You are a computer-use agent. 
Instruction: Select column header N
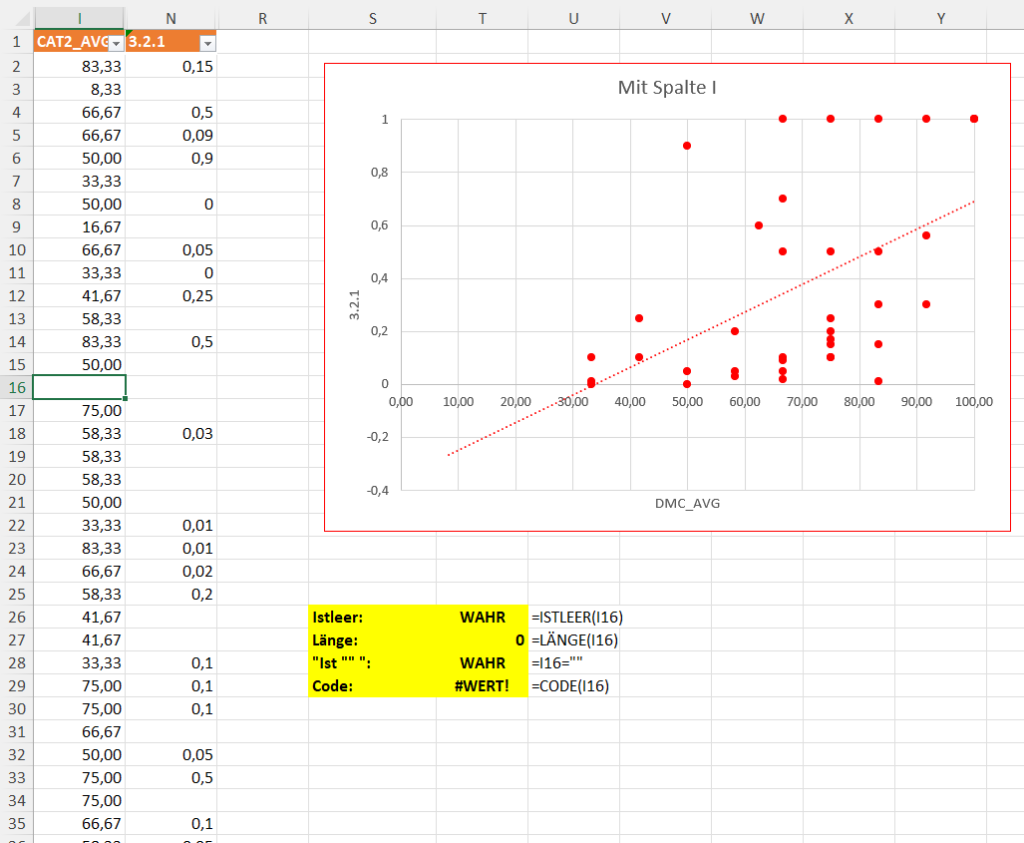pyautogui.click(x=171, y=18)
